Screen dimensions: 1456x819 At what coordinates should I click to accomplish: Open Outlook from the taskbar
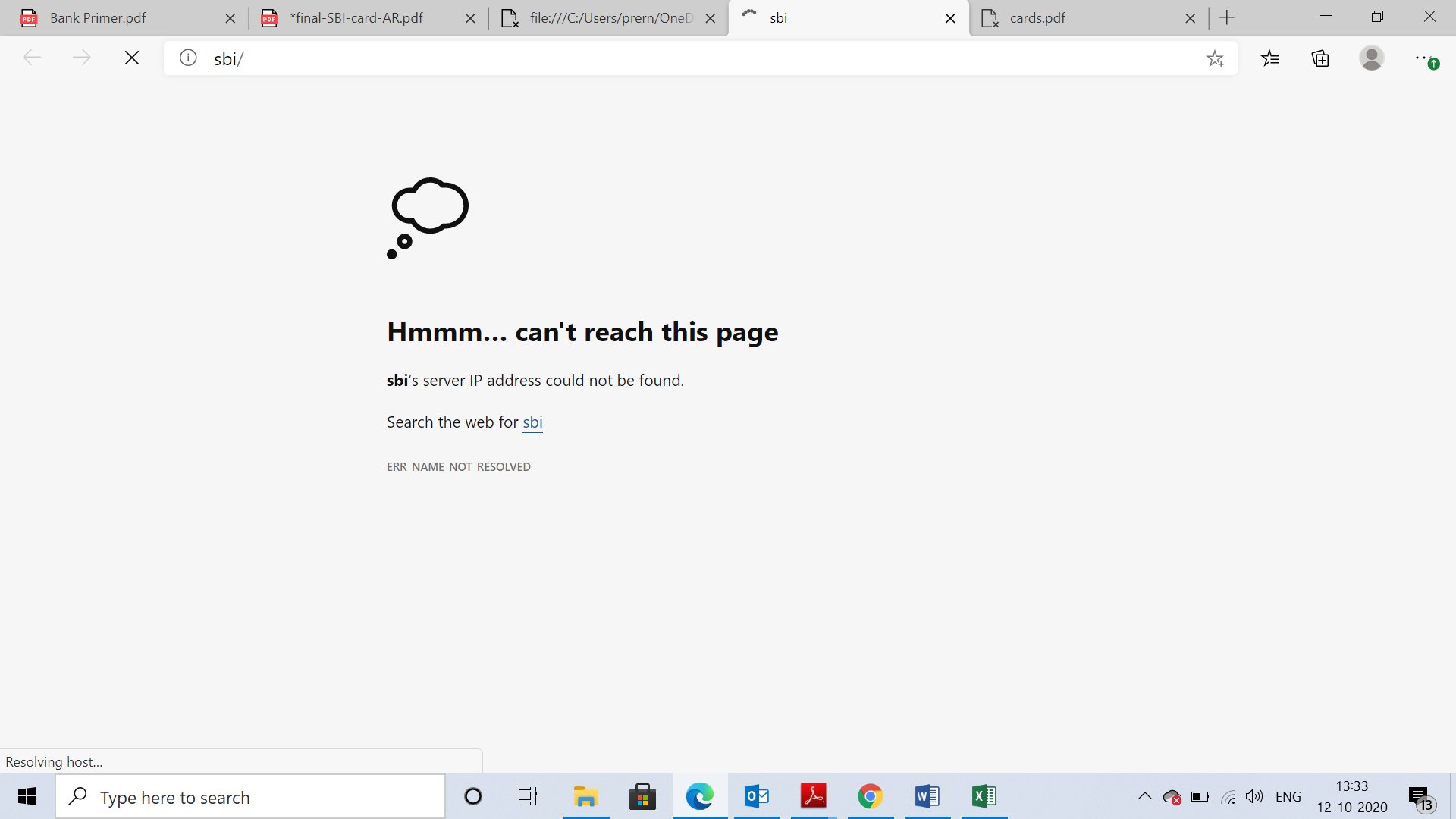756,797
